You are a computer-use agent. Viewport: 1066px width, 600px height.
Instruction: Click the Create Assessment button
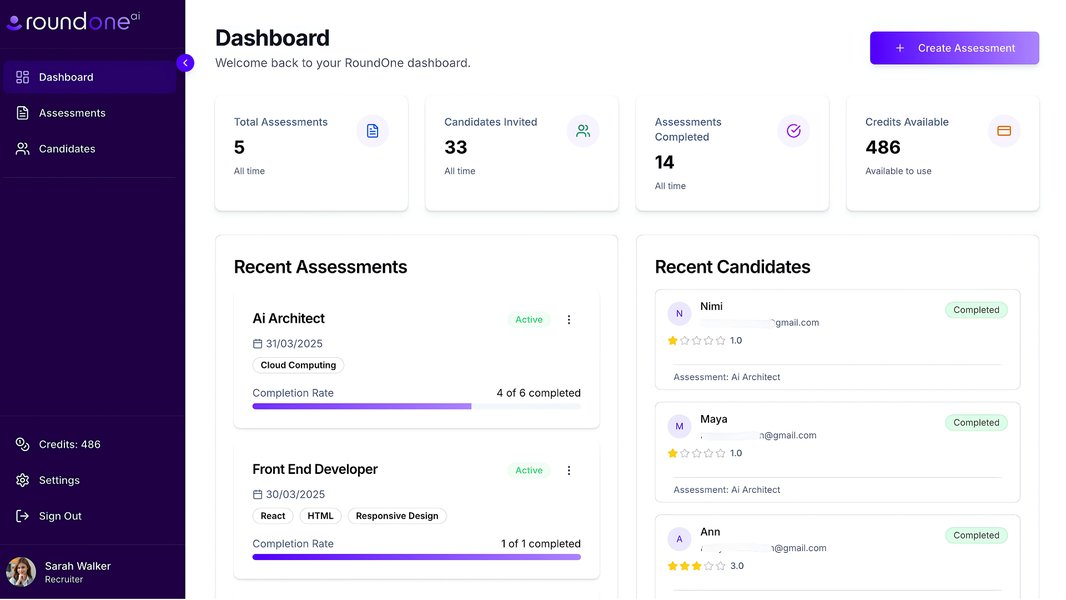pyautogui.click(x=954, y=48)
